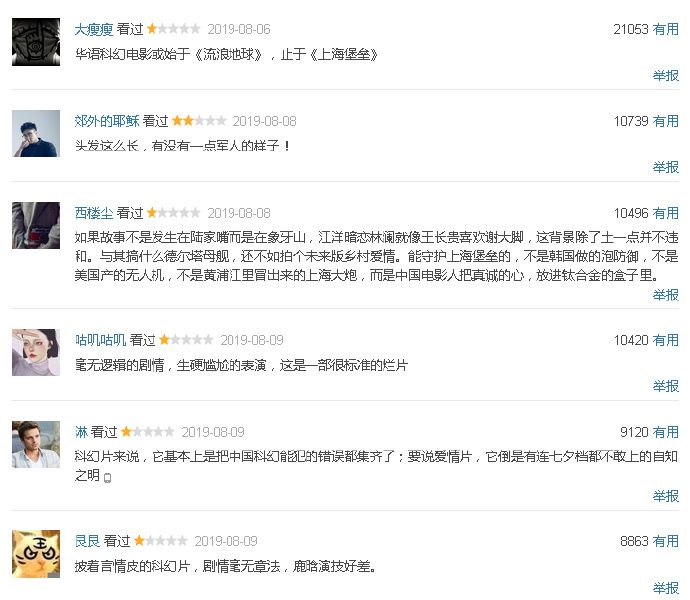The height and width of the screenshot is (600, 690).
Task: Open 咕叽咕叽 username link
Action: coord(101,340)
